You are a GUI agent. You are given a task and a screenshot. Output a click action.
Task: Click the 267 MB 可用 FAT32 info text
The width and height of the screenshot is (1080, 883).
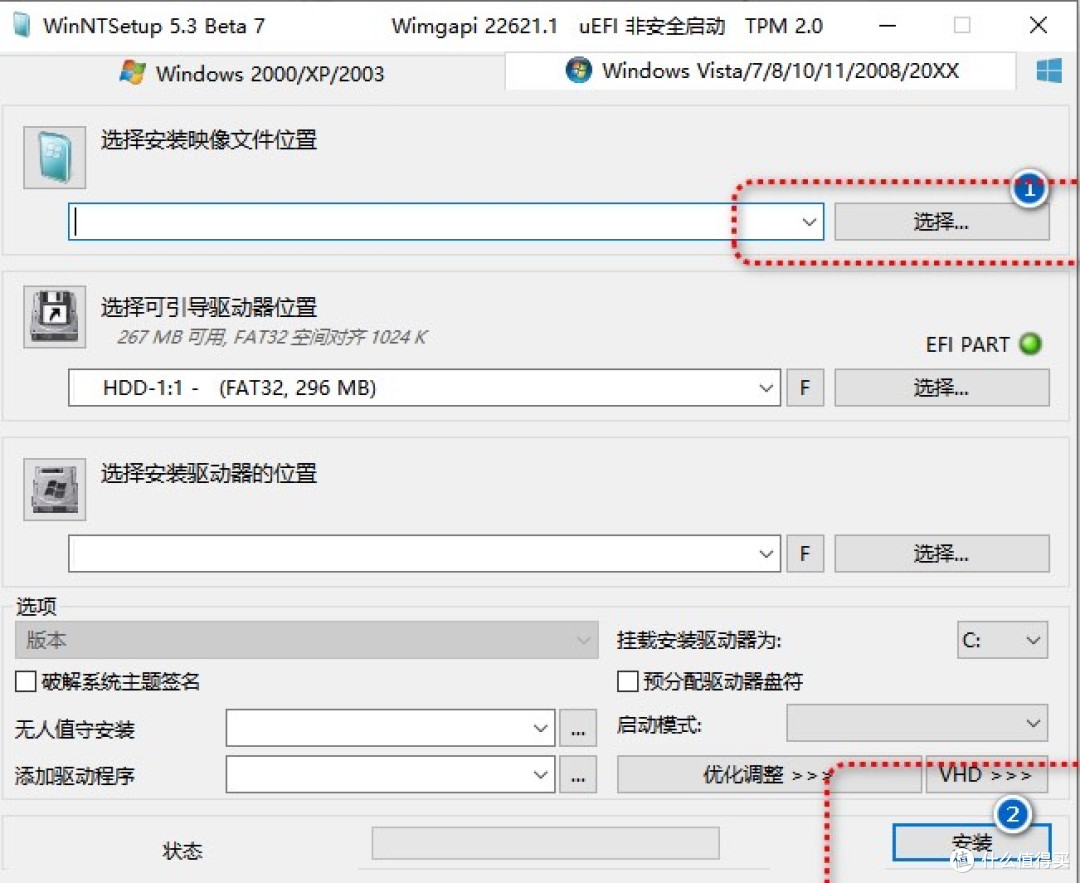point(272,337)
